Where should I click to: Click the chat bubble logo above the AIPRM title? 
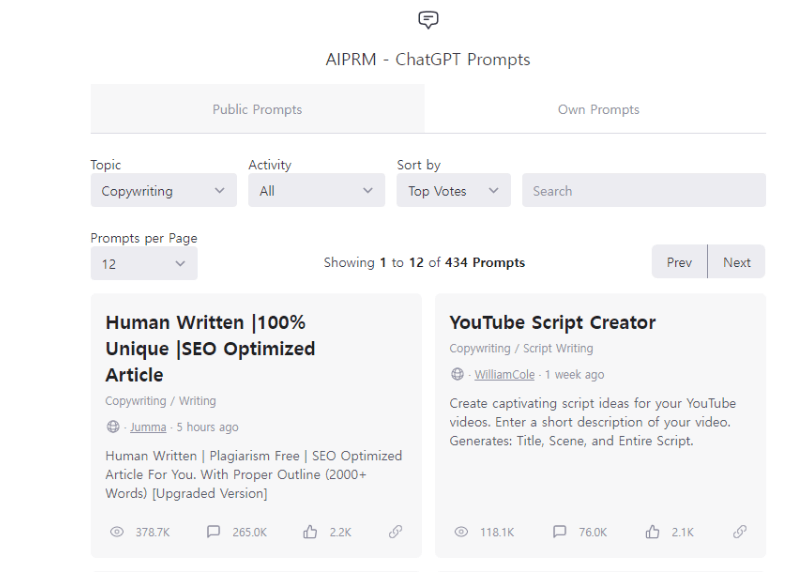428,20
